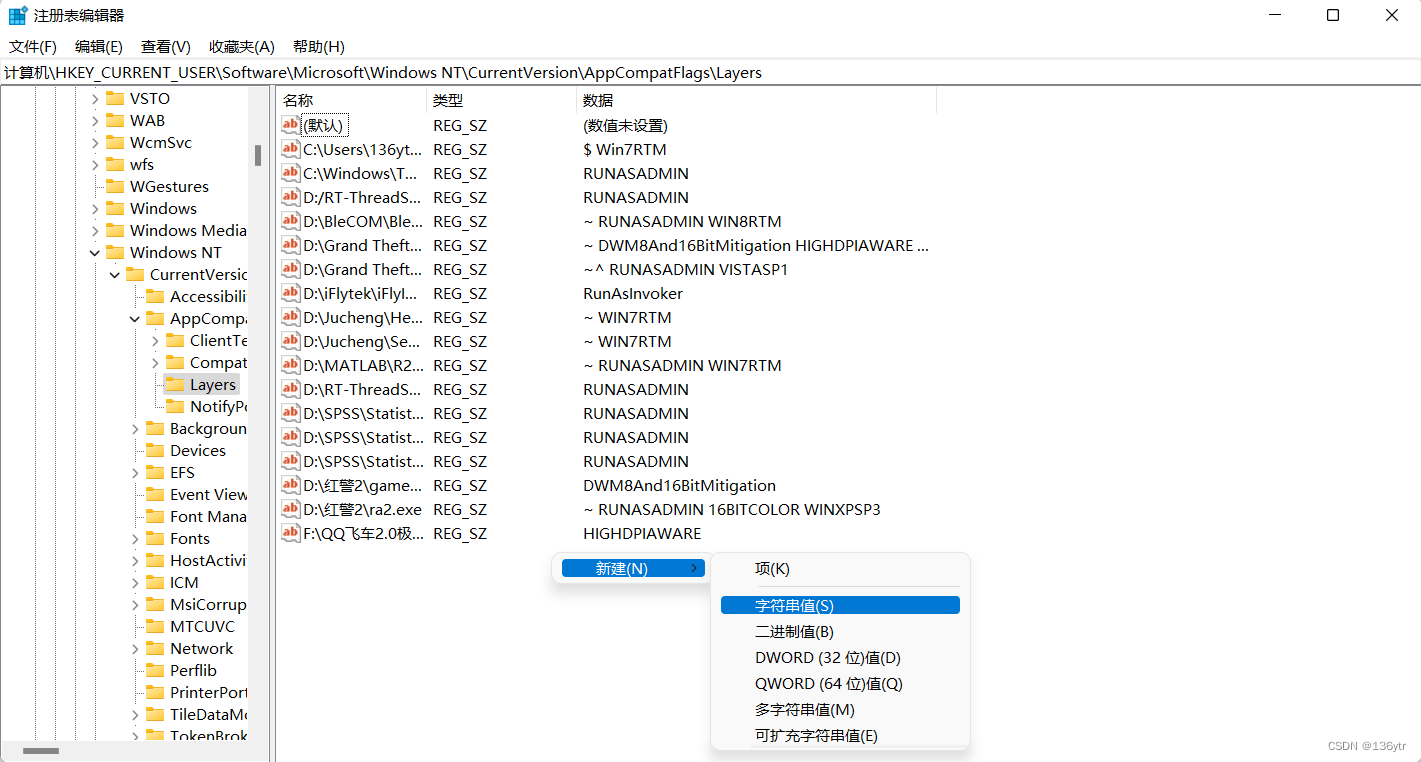1421x762 pixels.
Task: Expand the ClientTe subkey node
Action: click(x=155, y=340)
